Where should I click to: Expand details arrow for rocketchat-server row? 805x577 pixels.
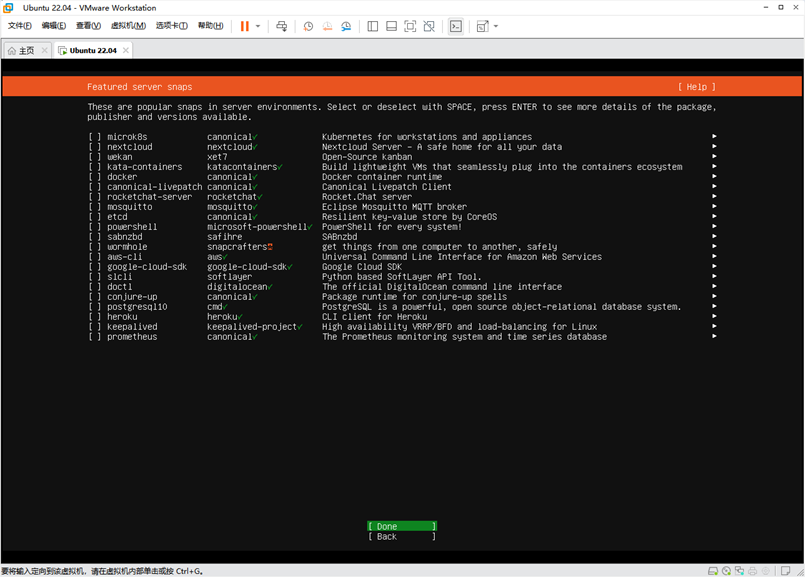click(x=714, y=197)
